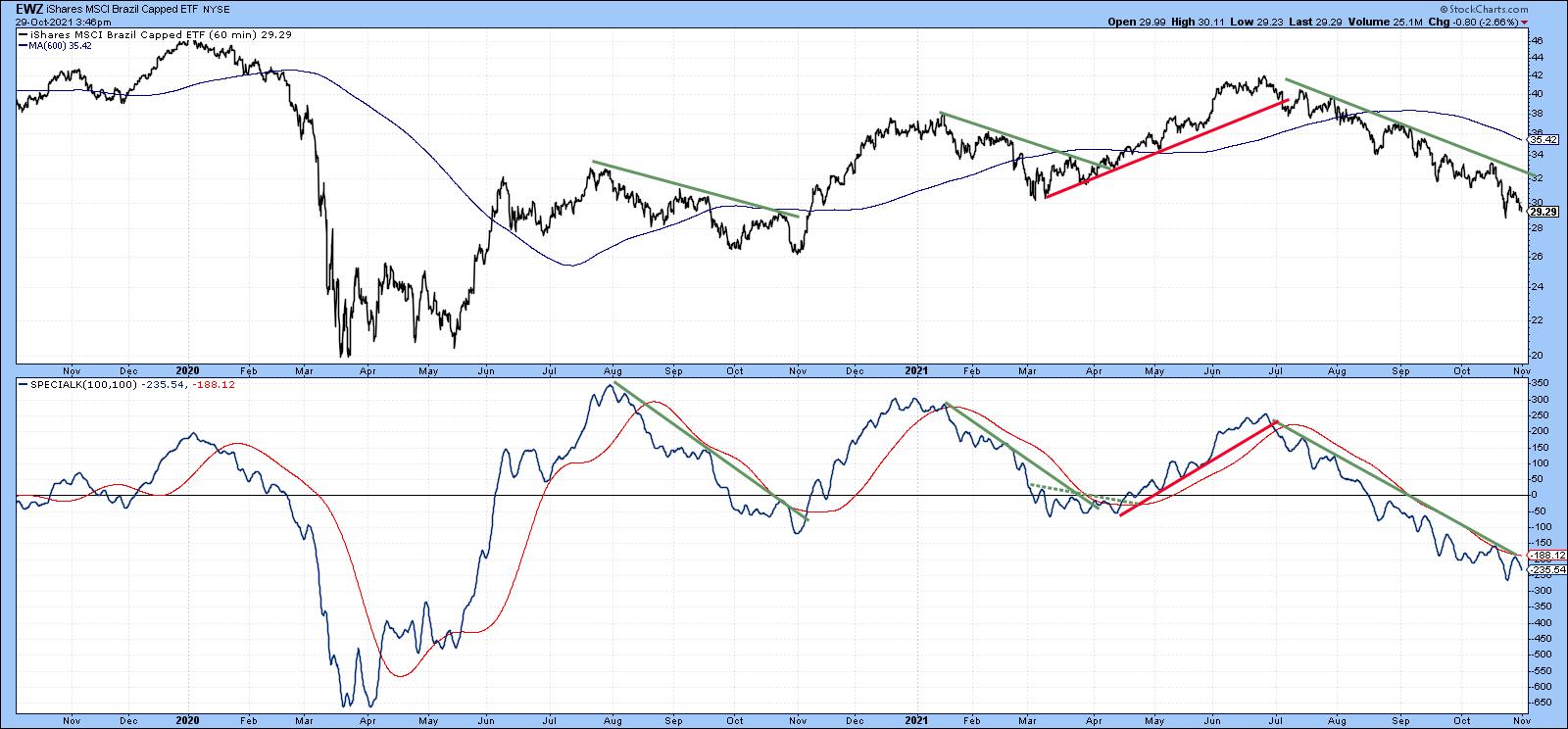Click the red down-arrow change indicator
Screen dimensions: 1568x729
tap(1524, 22)
